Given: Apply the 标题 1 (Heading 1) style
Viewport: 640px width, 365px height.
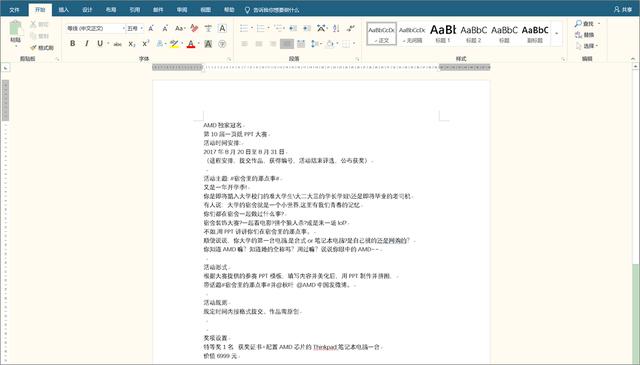Looking at the screenshot, I should 443,33.
